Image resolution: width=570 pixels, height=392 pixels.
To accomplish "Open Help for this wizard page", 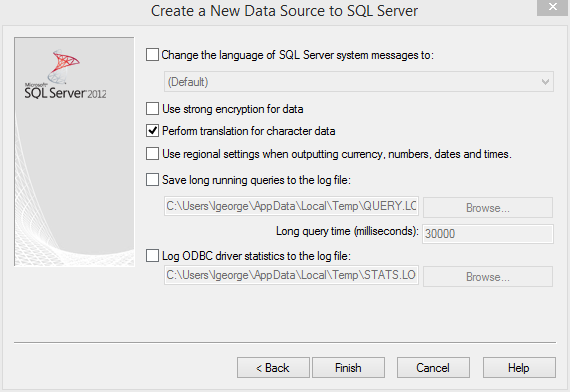I will (519, 368).
